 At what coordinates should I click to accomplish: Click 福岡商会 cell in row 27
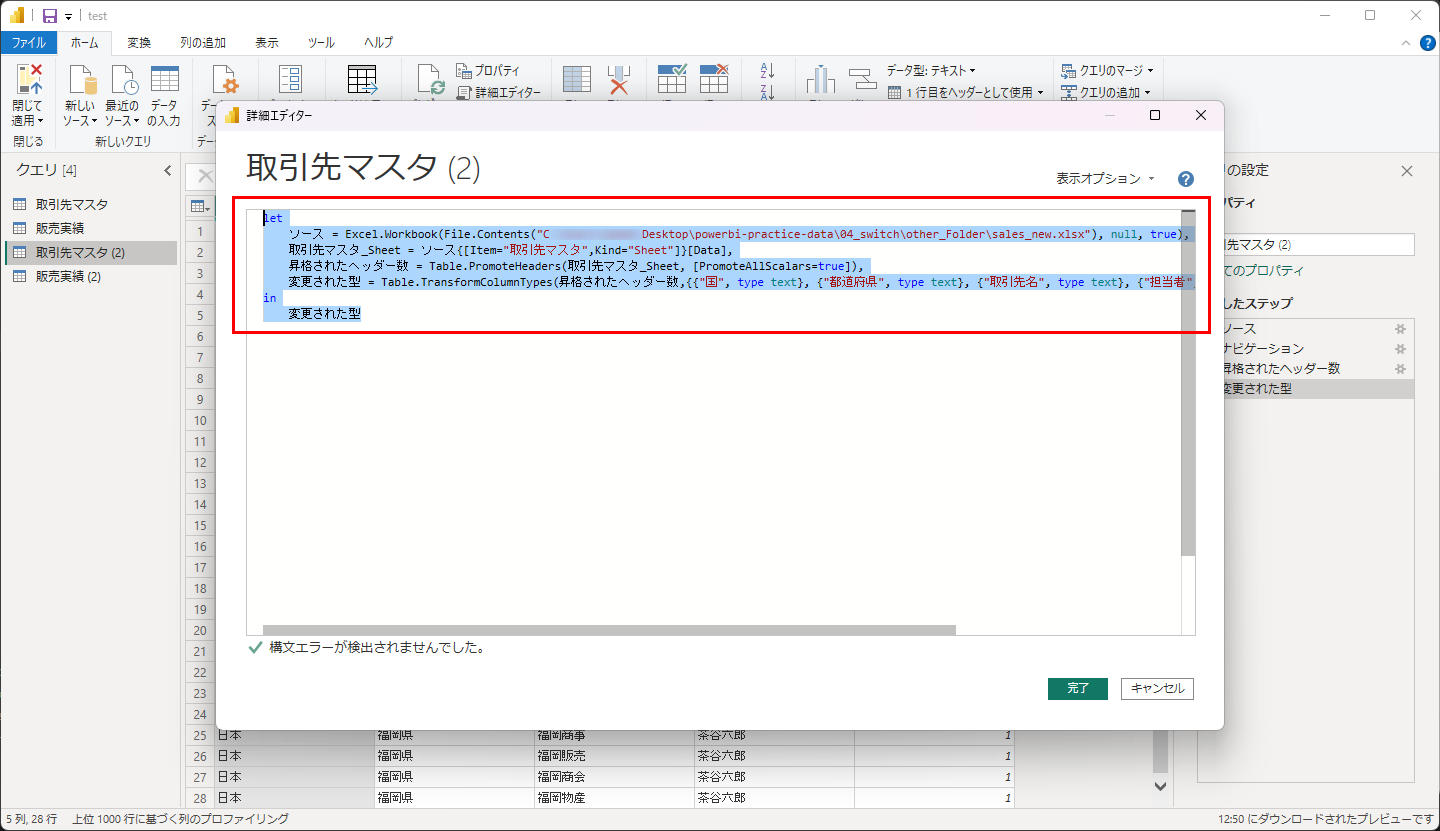tap(614, 777)
